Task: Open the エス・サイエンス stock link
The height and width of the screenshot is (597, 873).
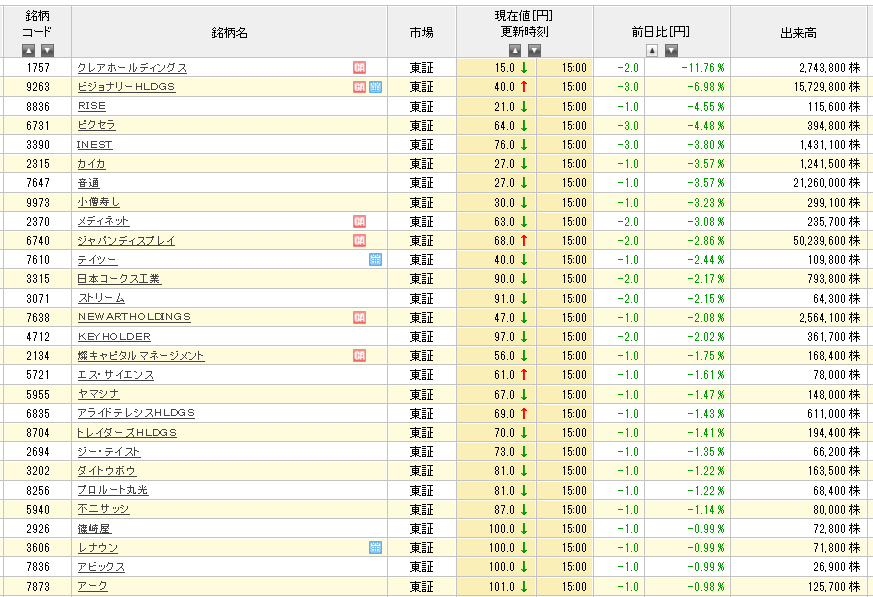Action: 115,375
